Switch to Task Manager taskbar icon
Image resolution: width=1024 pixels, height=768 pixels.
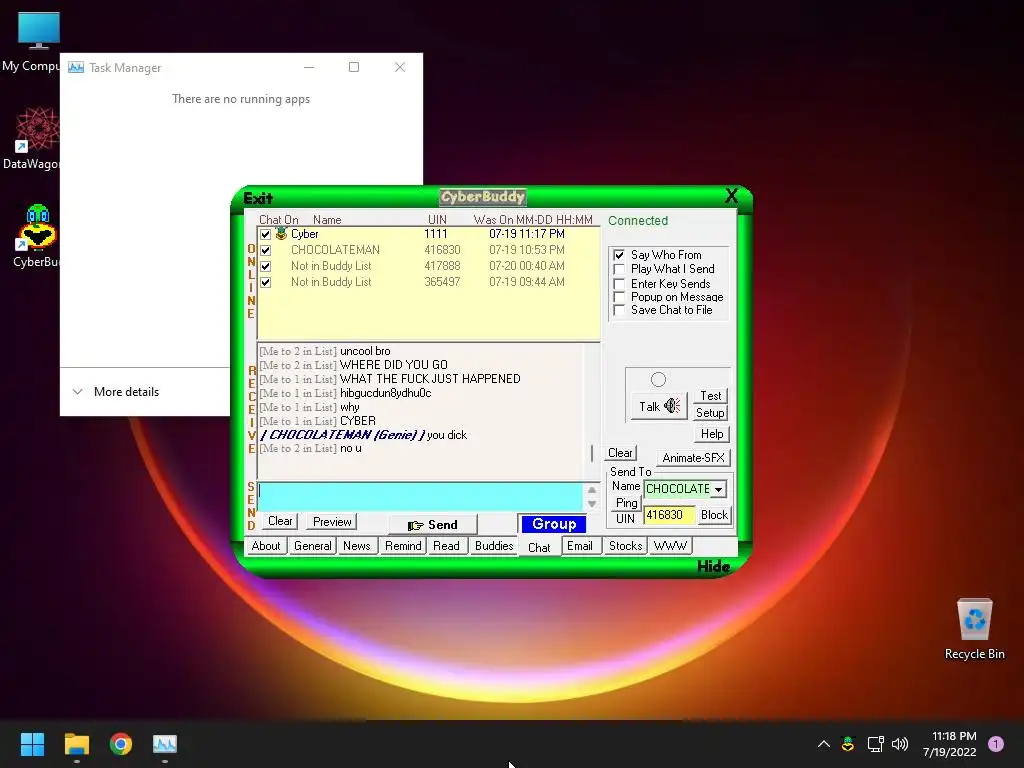coord(165,744)
